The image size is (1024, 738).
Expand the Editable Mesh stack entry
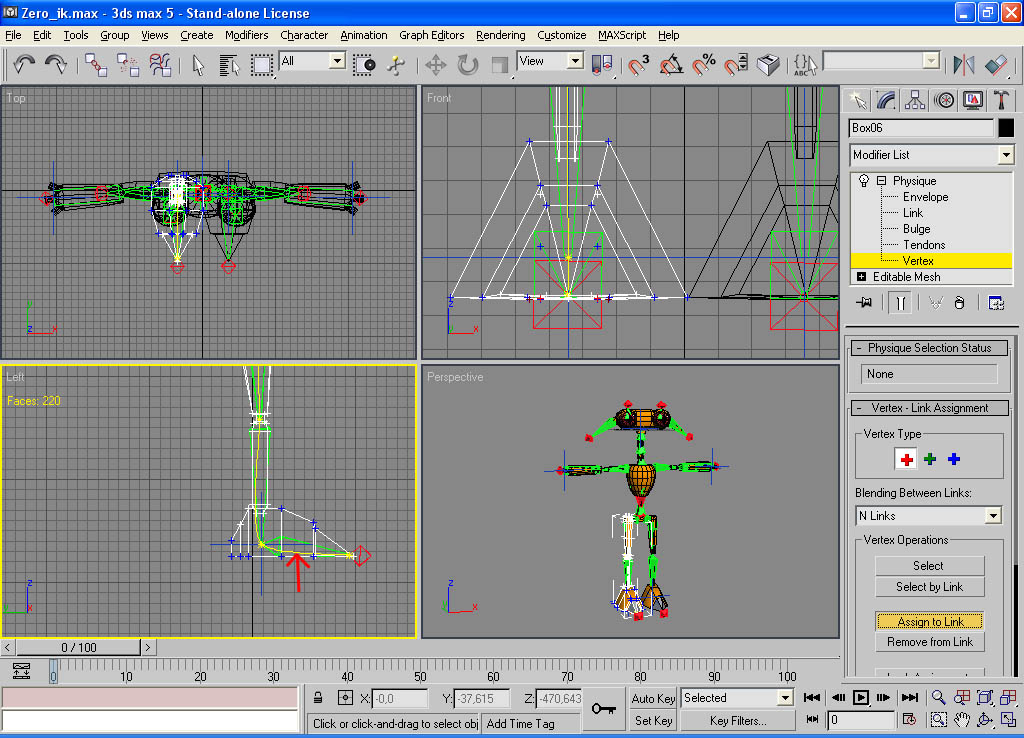(862, 277)
